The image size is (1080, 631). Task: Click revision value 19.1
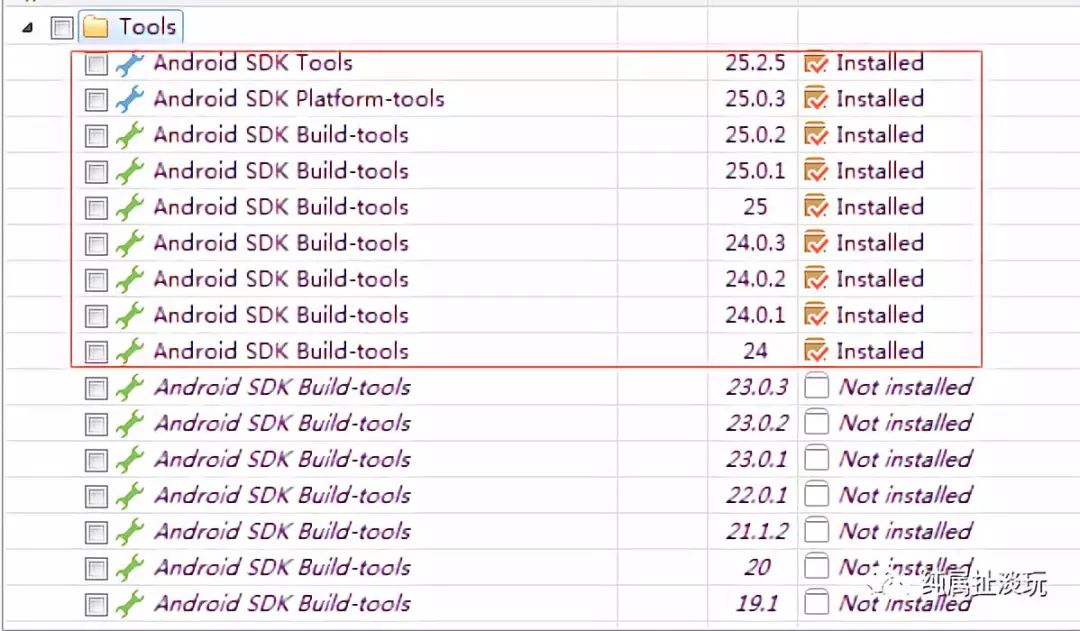click(757, 603)
